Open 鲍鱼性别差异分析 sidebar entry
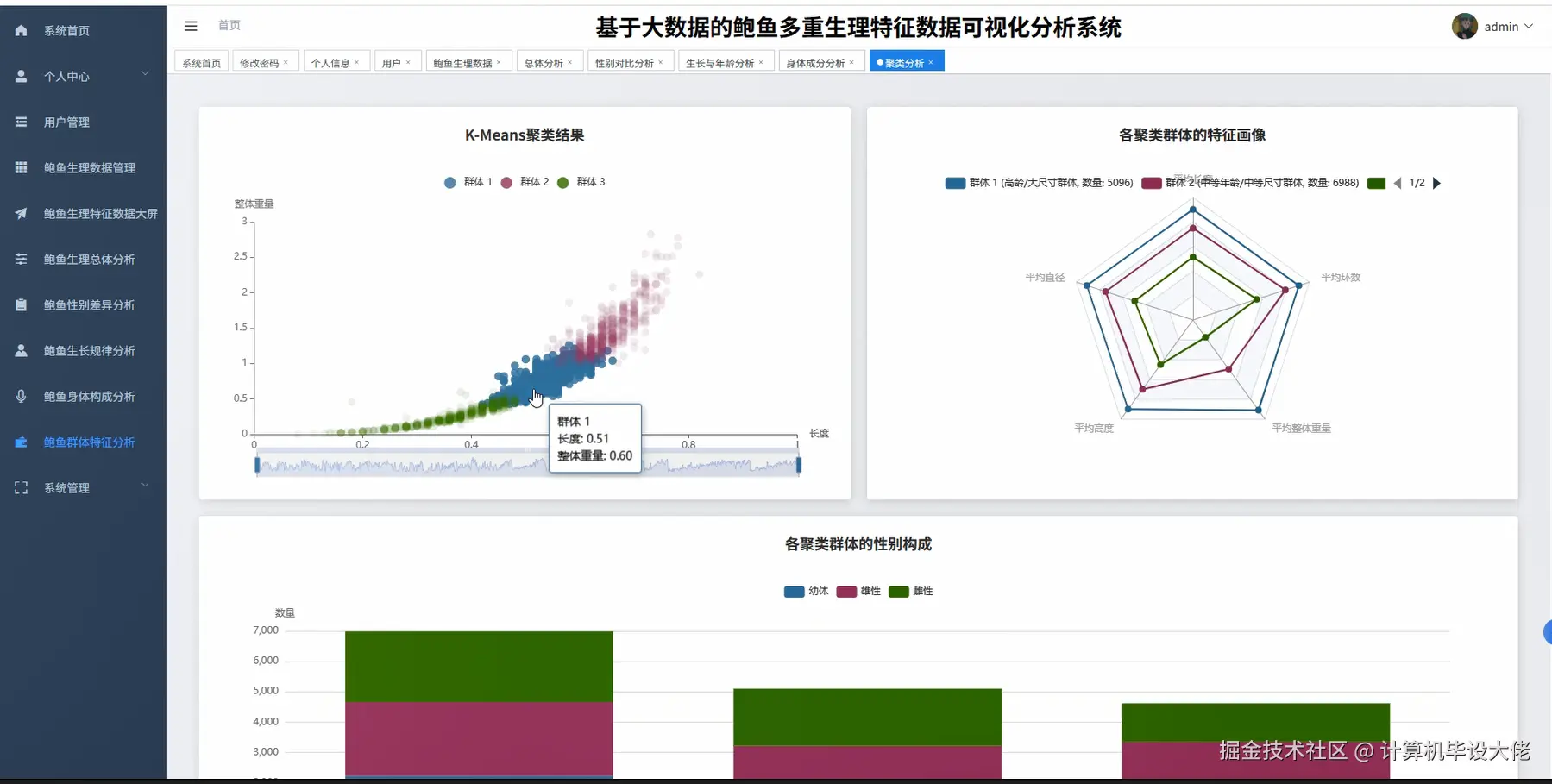 pos(83,304)
